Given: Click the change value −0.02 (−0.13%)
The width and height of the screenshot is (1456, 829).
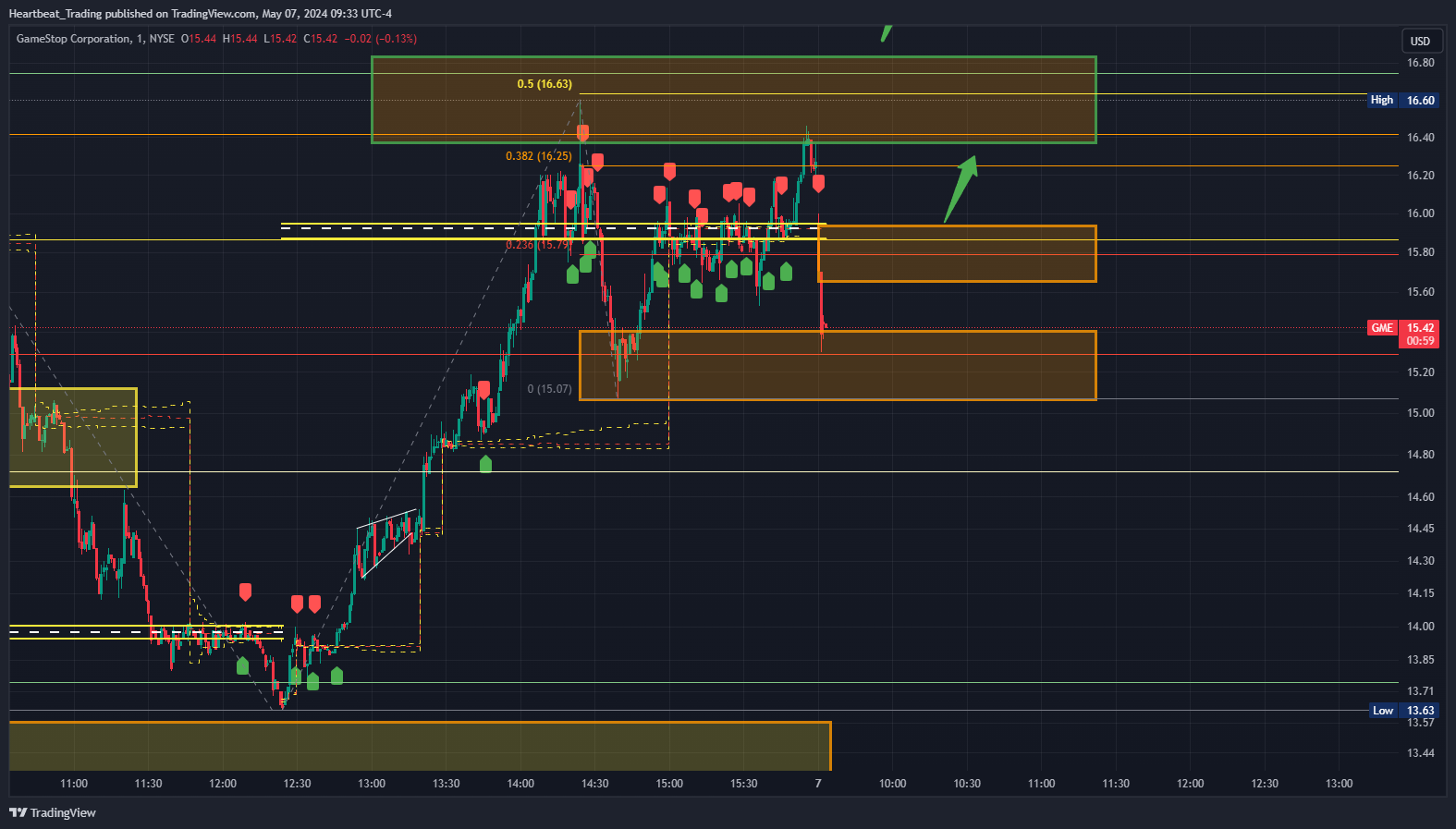Looking at the screenshot, I should (381, 39).
